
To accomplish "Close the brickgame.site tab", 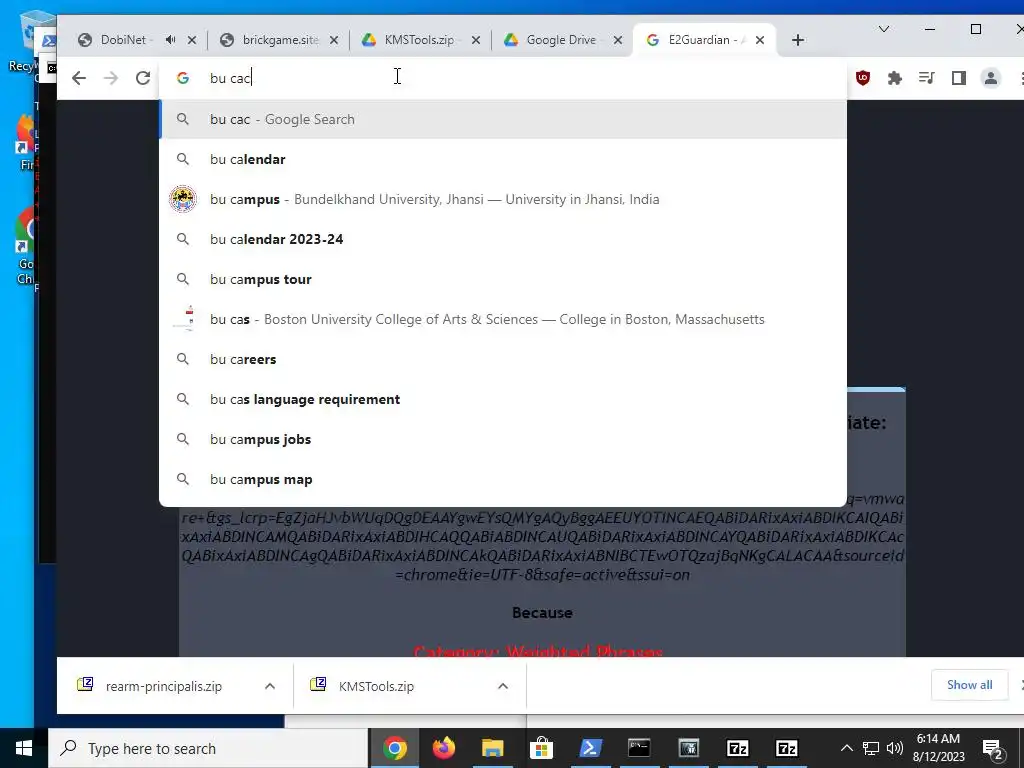I will 334,40.
